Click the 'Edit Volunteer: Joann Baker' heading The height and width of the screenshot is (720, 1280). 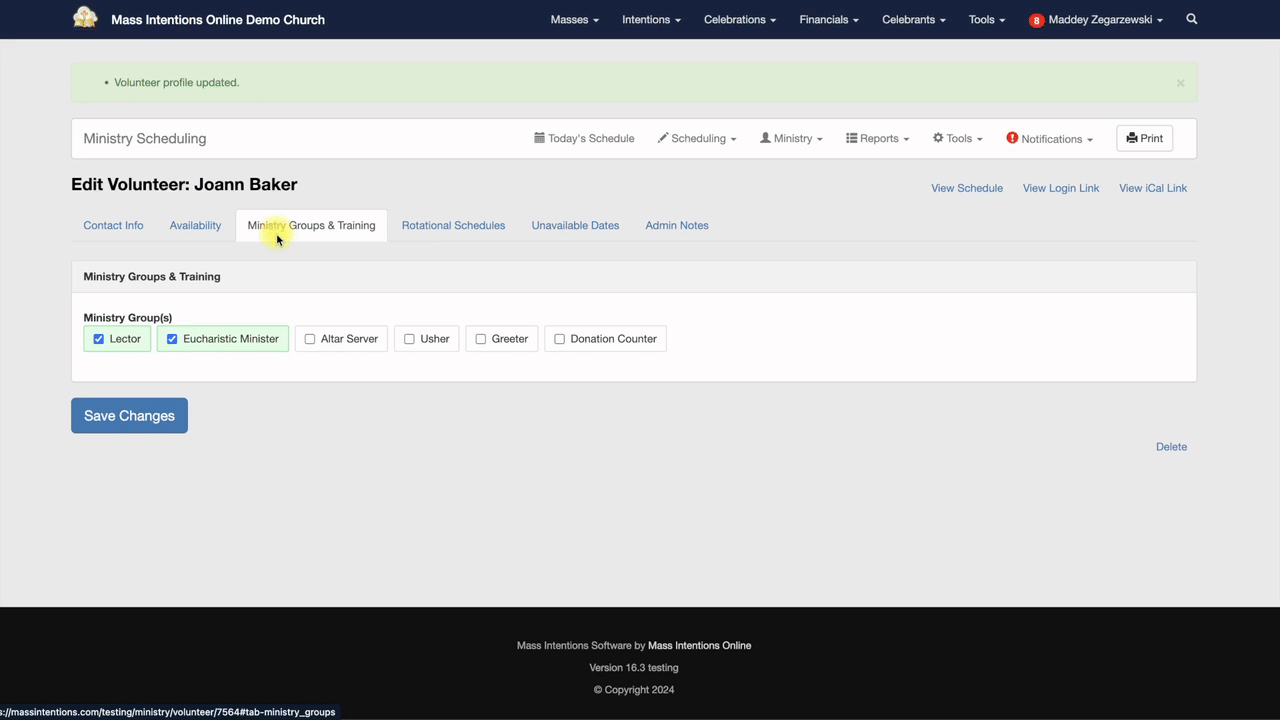pos(184,185)
